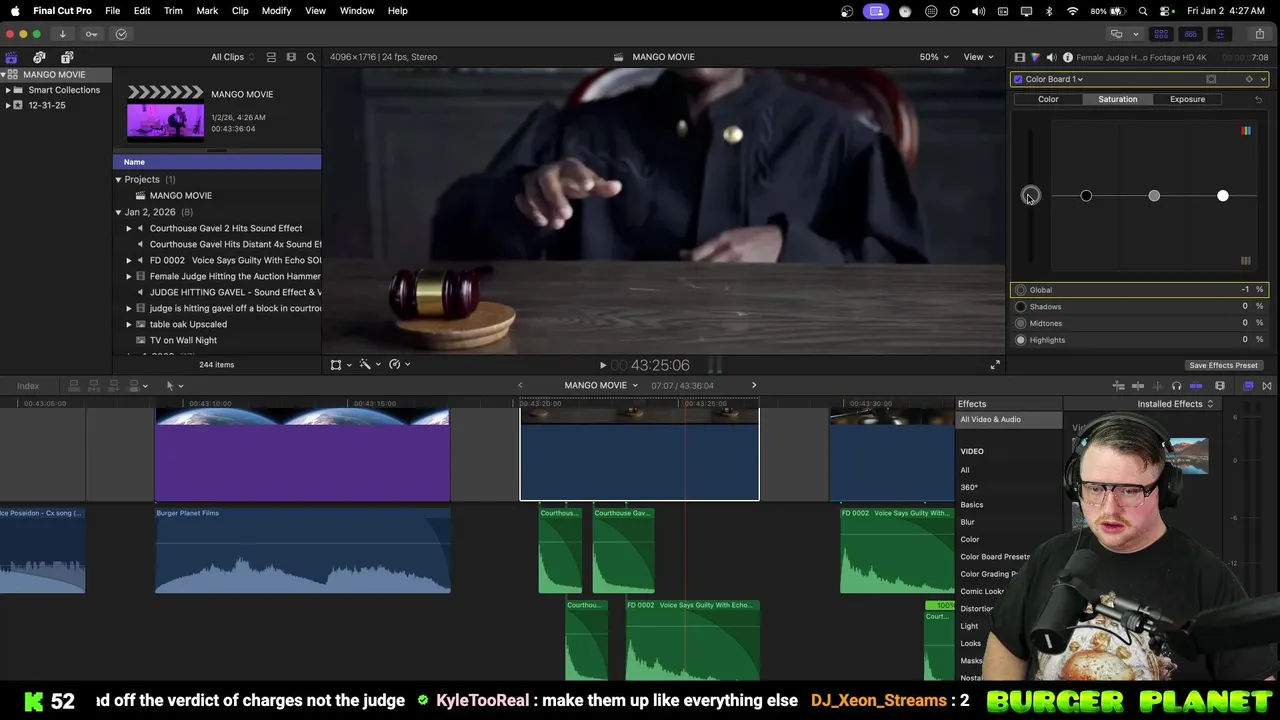Open the Modify menu
The width and height of the screenshot is (1280, 720).
pos(276,11)
